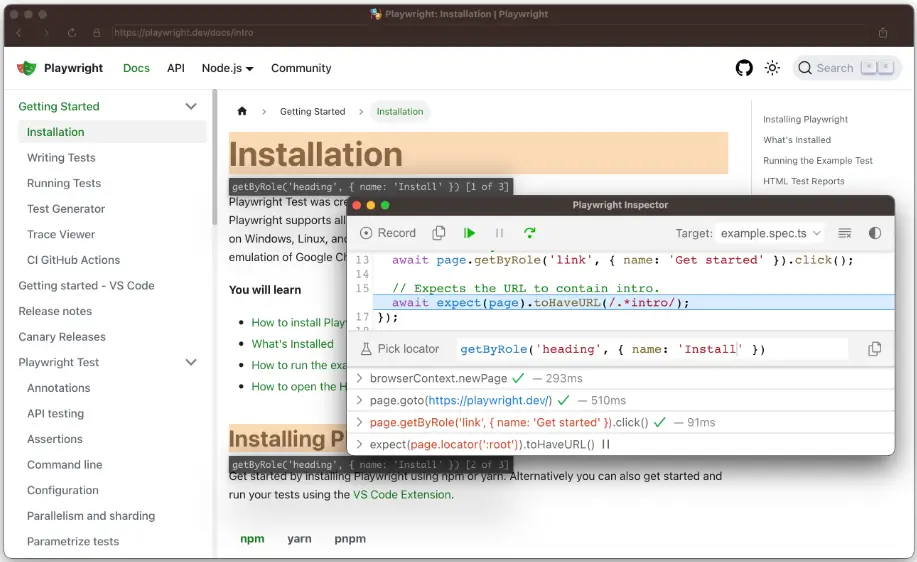Click the clear log icon in Inspector
Viewport: 917px width, 562px height.
[845, 233]
